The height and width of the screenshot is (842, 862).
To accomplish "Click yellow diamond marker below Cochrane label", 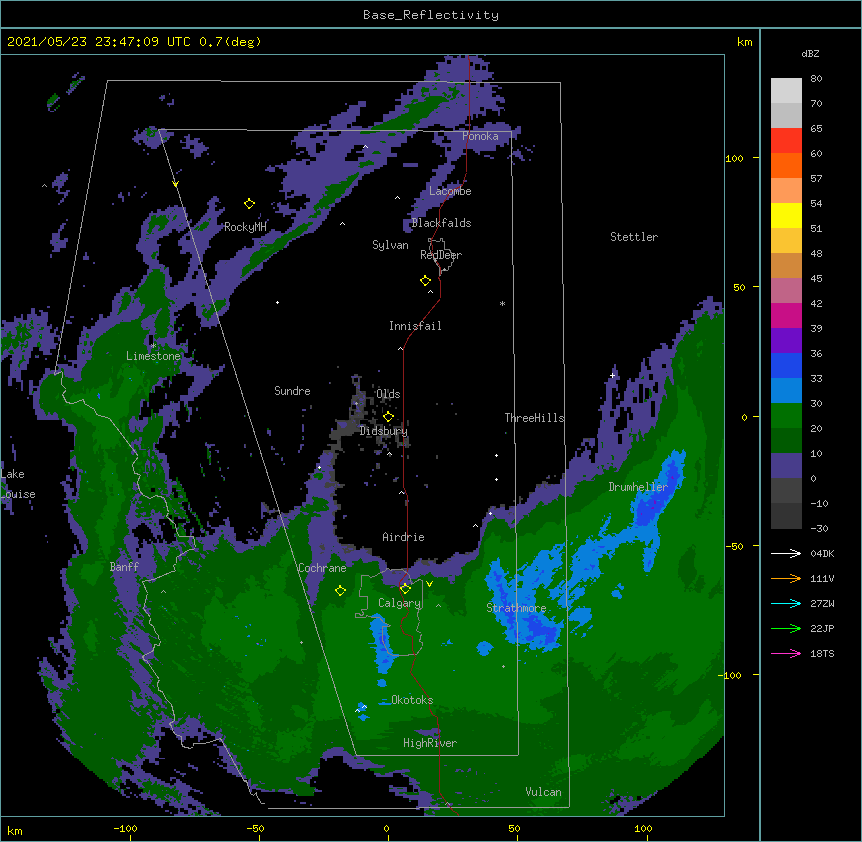I will [x=340, y=591].
